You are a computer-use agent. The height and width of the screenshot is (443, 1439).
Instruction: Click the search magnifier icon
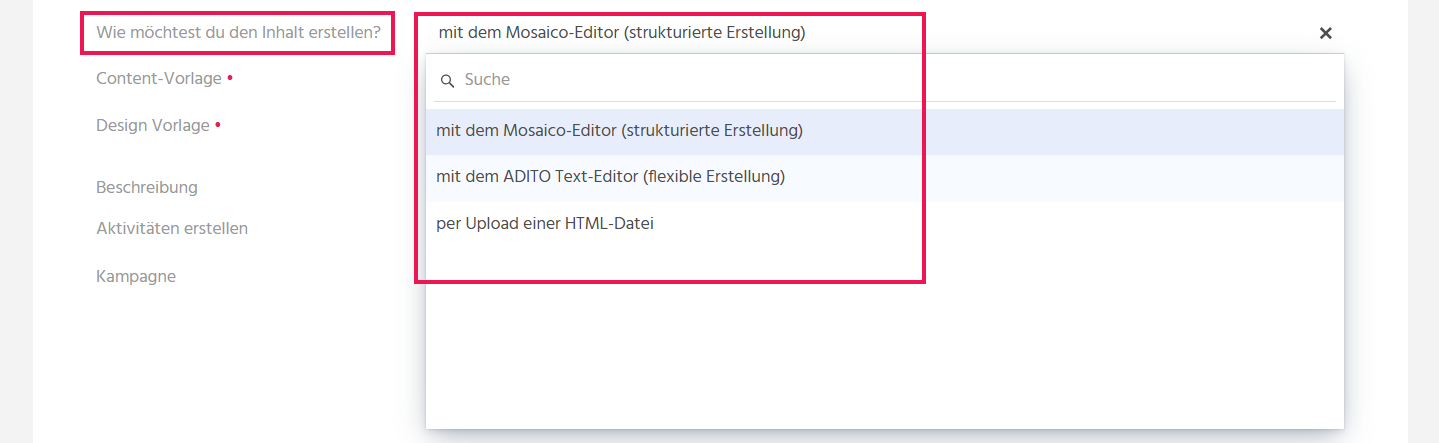(x=448, y=80)
